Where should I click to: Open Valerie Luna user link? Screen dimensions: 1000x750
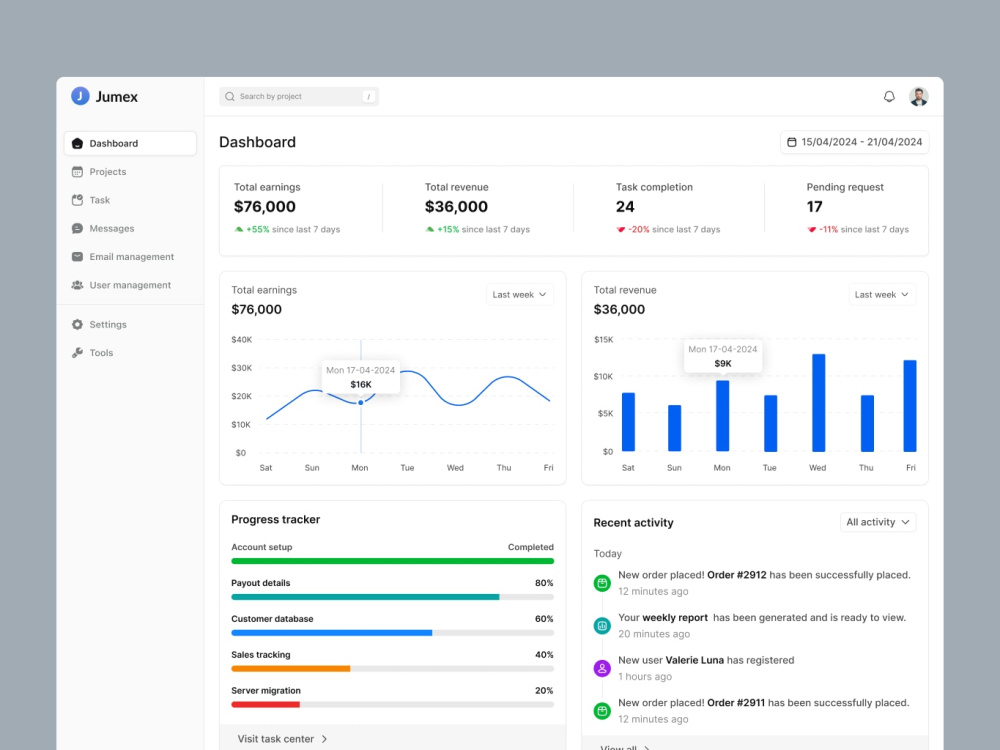tap(695, 660)
